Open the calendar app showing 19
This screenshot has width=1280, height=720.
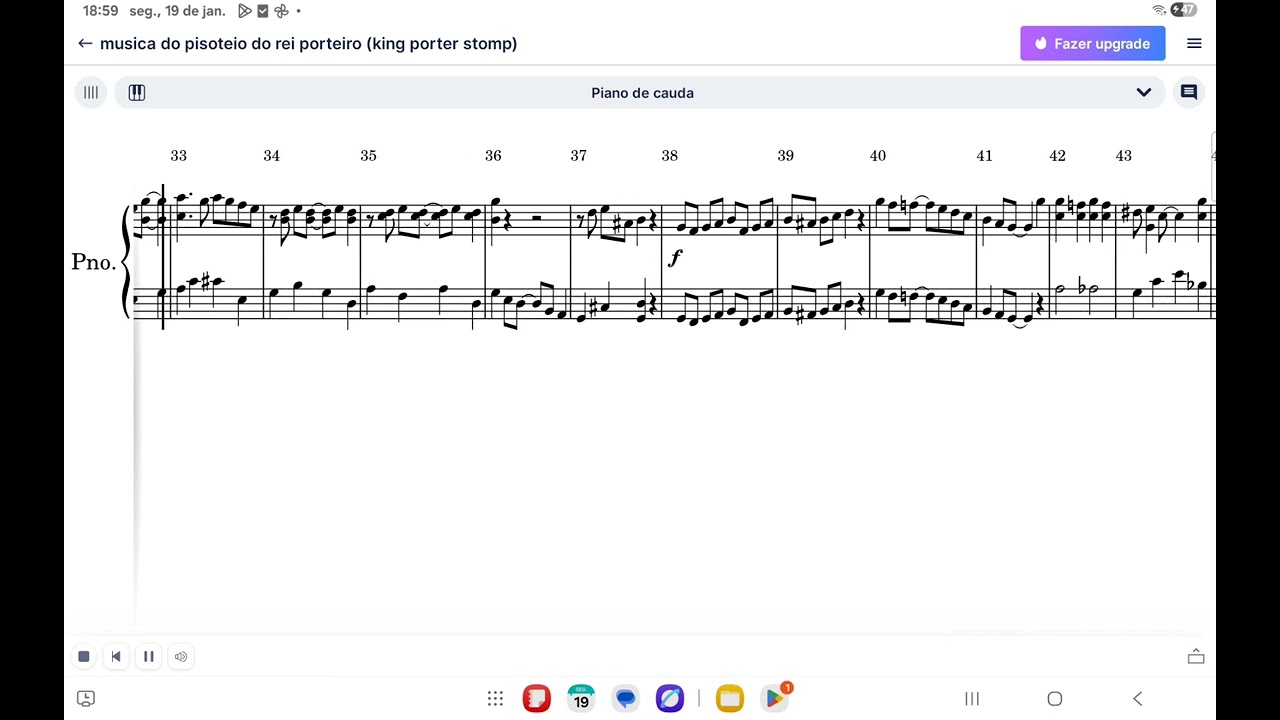tap(581, 699)
